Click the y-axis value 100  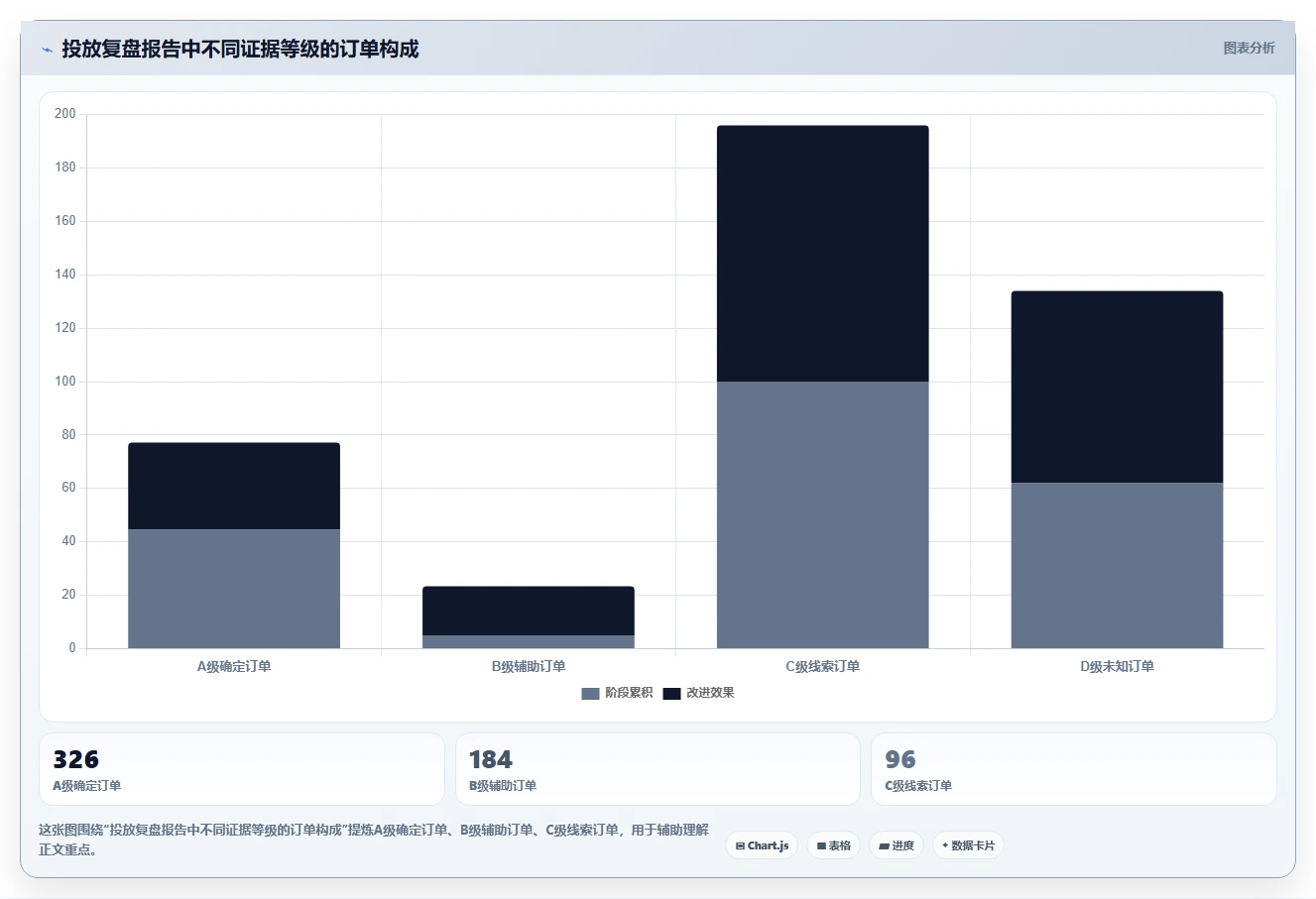[65, 382]
